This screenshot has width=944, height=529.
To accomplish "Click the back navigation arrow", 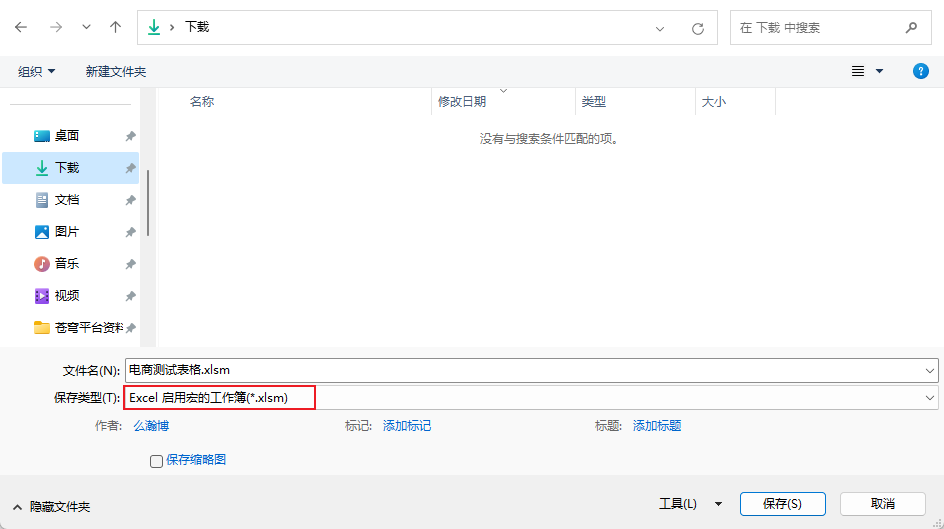I will (x=21, y=28).
